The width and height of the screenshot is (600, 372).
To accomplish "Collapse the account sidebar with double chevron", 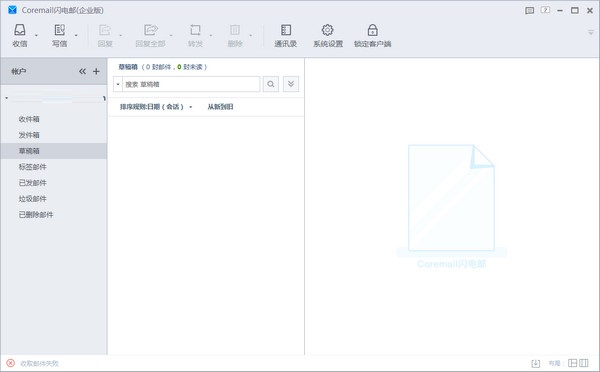I will [82, 71].
